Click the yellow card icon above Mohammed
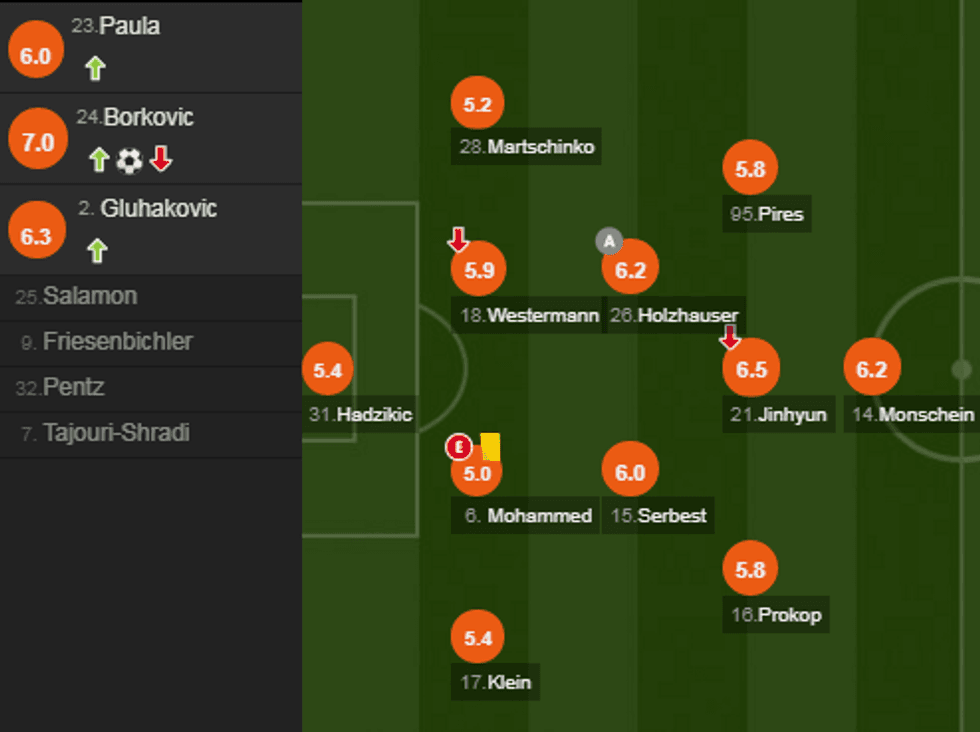The width and height of the screenshot is (980, 732). pos(490,446)
